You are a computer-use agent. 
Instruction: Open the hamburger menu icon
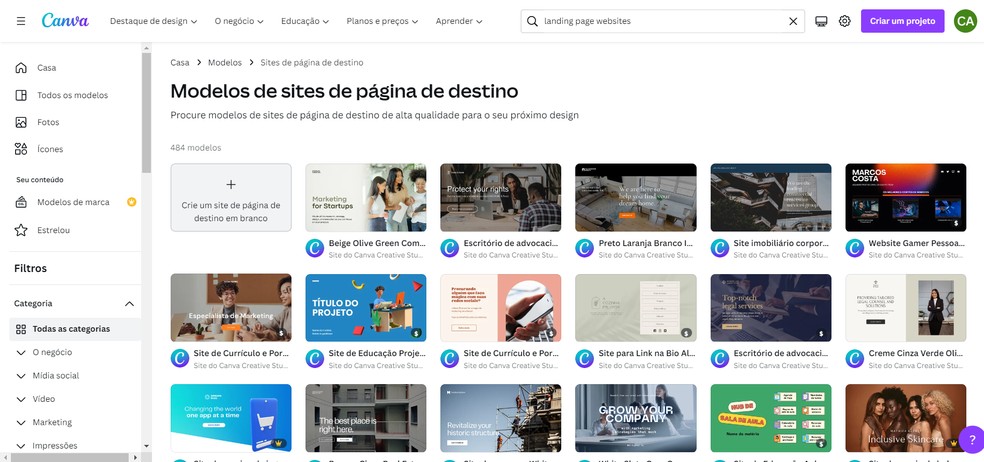point(21,21)
